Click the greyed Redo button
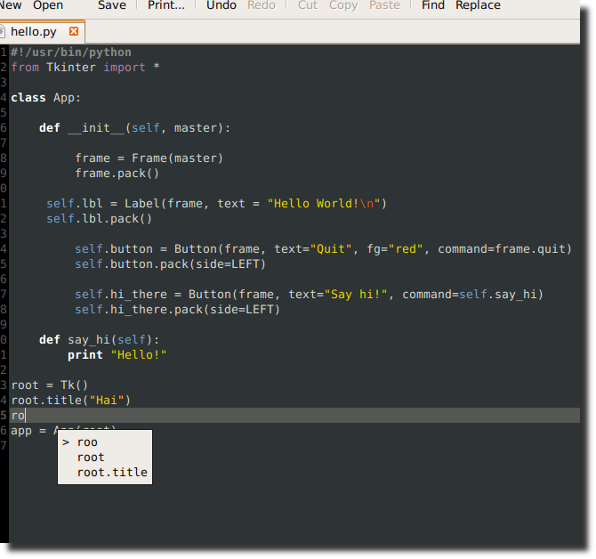 [x=261, y=5]
